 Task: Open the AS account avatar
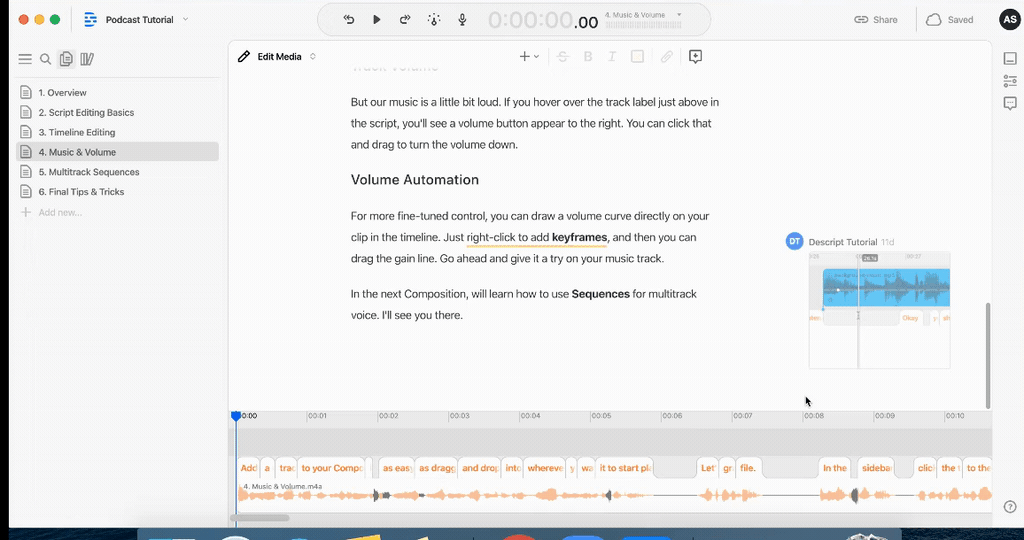tap(1010, 20)
